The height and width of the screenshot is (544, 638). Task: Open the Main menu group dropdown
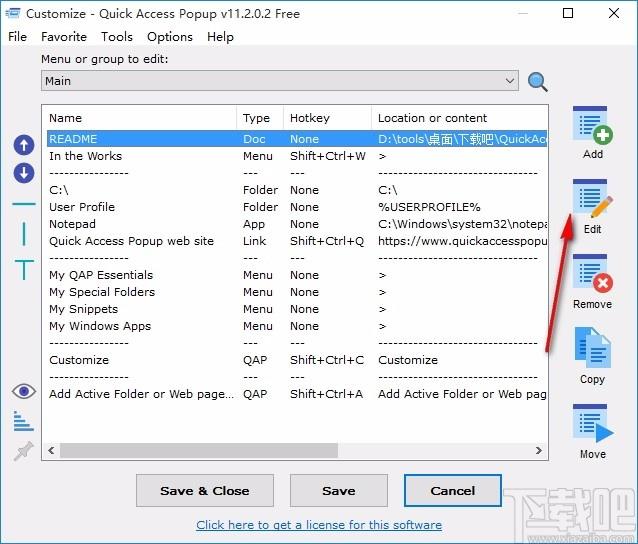tap(280, 81)
